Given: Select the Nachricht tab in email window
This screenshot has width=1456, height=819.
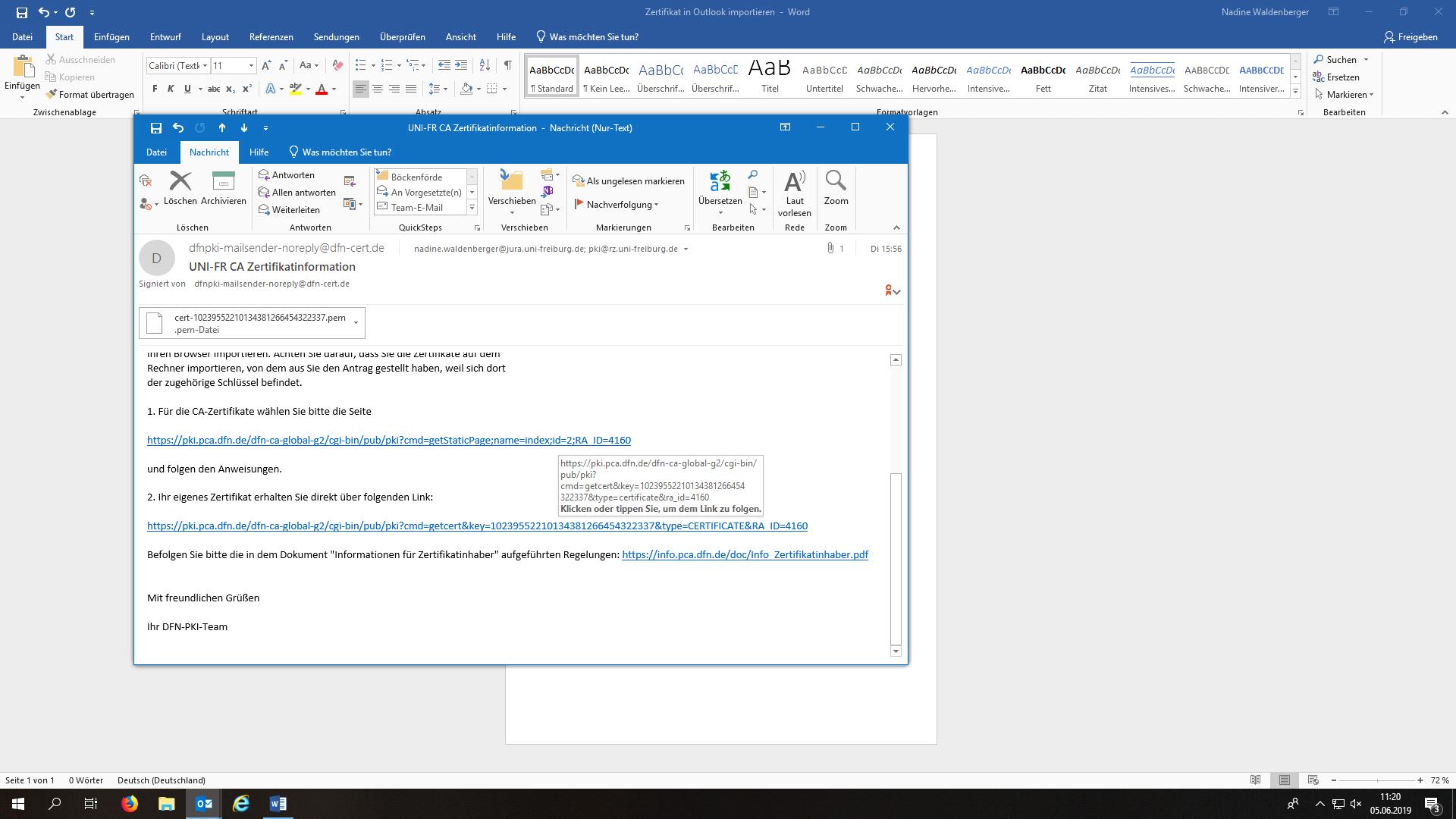Looking at the screenshot, I should click(206, 151).
